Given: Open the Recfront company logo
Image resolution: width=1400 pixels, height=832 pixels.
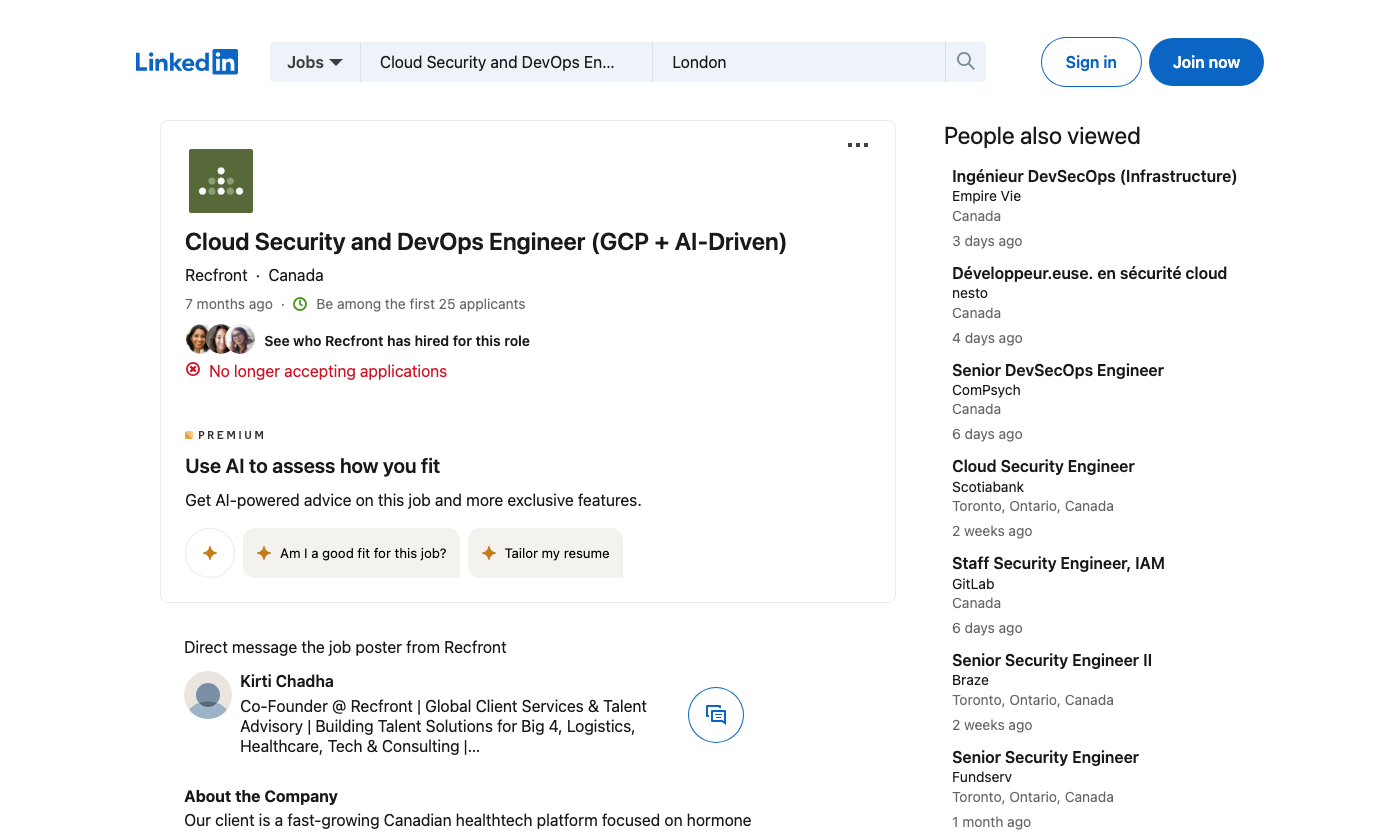Looking at the screenshot, I should tap(221, 181).
